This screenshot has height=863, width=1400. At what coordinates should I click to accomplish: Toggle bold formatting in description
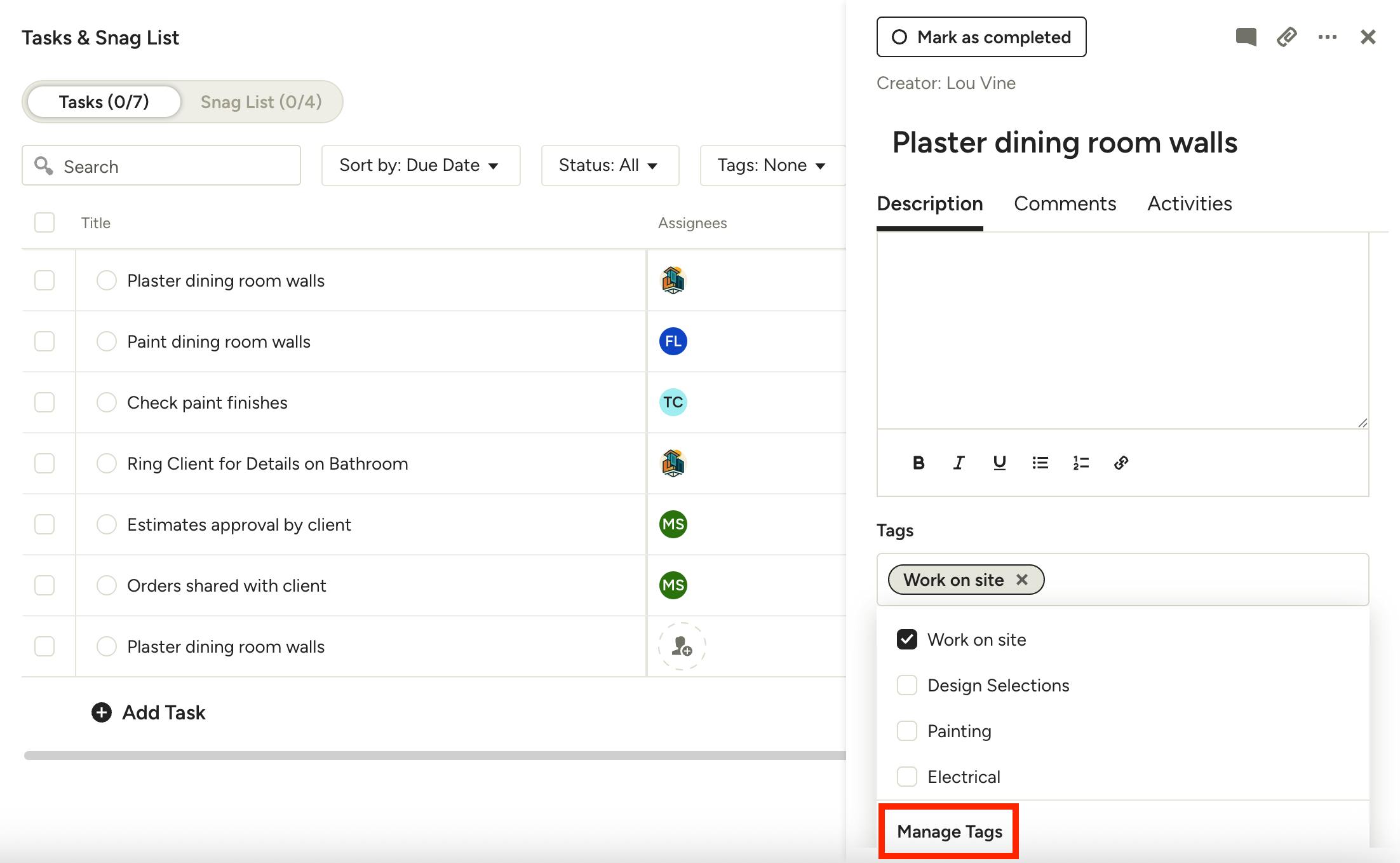918,463
